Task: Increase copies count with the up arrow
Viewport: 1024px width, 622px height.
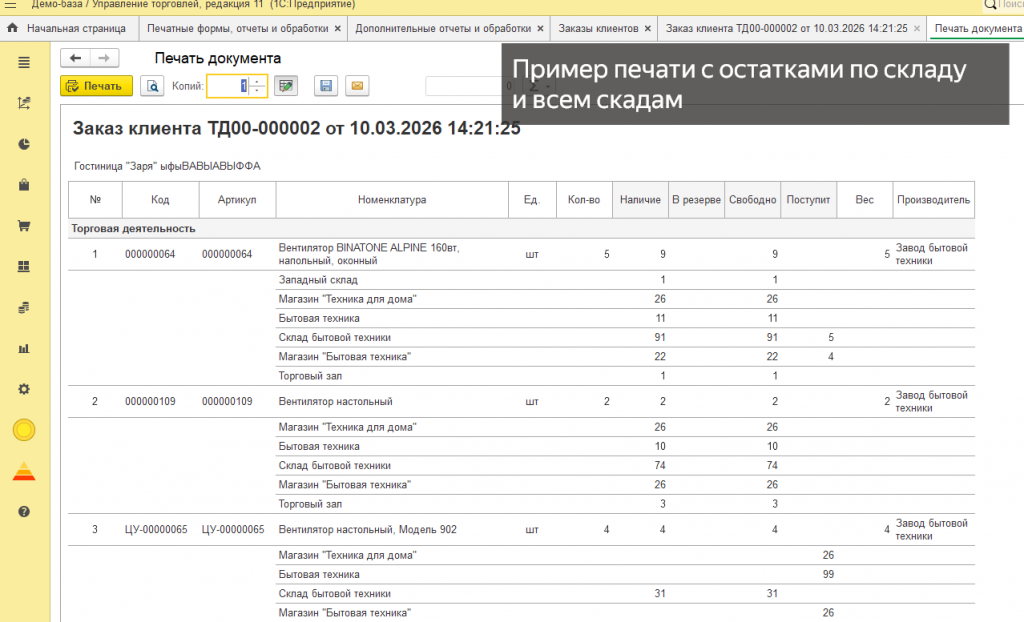Action: pyautogui.click(x=255, y=81)
